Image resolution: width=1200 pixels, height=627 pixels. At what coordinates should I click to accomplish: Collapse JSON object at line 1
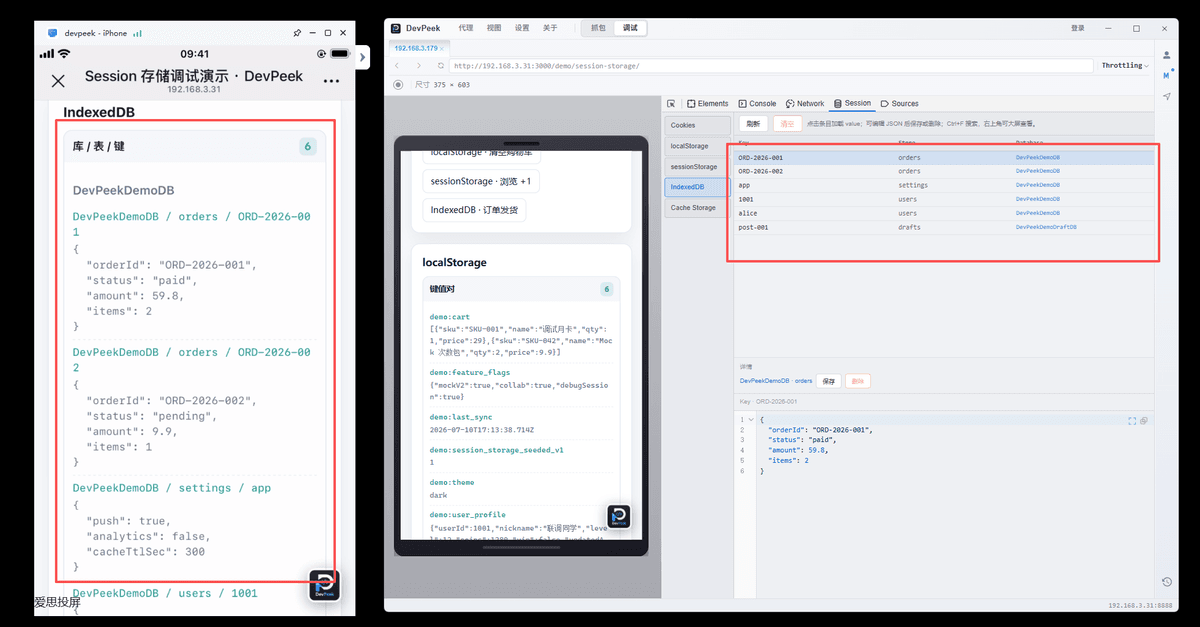pyautogui.click(x=750, y=421)
